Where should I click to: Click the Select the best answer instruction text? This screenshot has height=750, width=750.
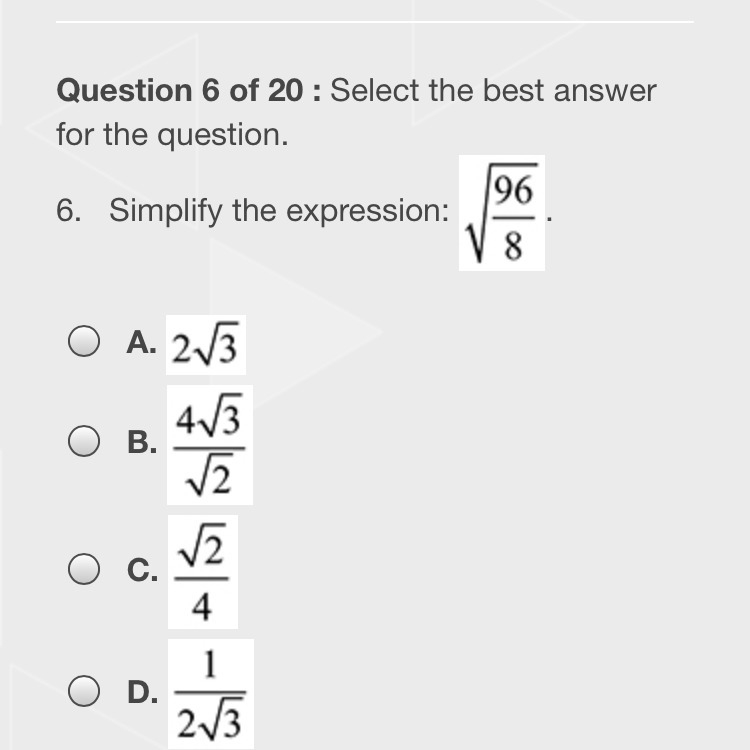coord(493,90)
